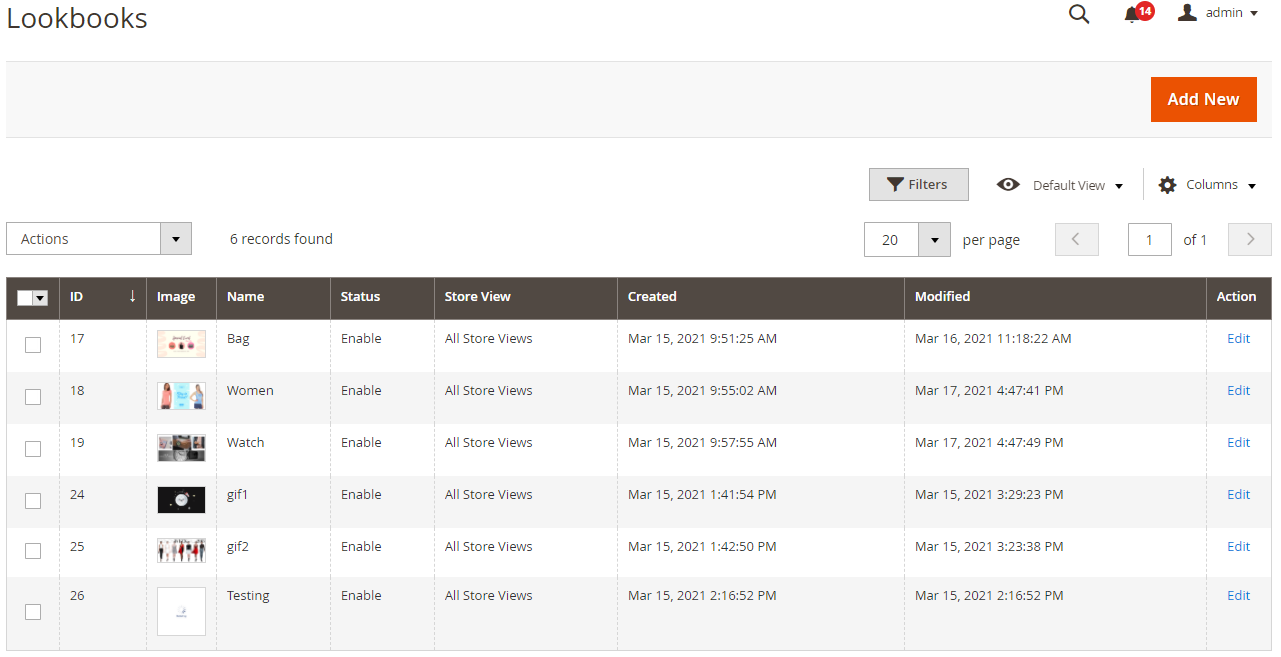Image resolution: width=1281 pixels, height=657 pixels.
Task: Click the search magnifier icon
Action: tap(1079, 14)
